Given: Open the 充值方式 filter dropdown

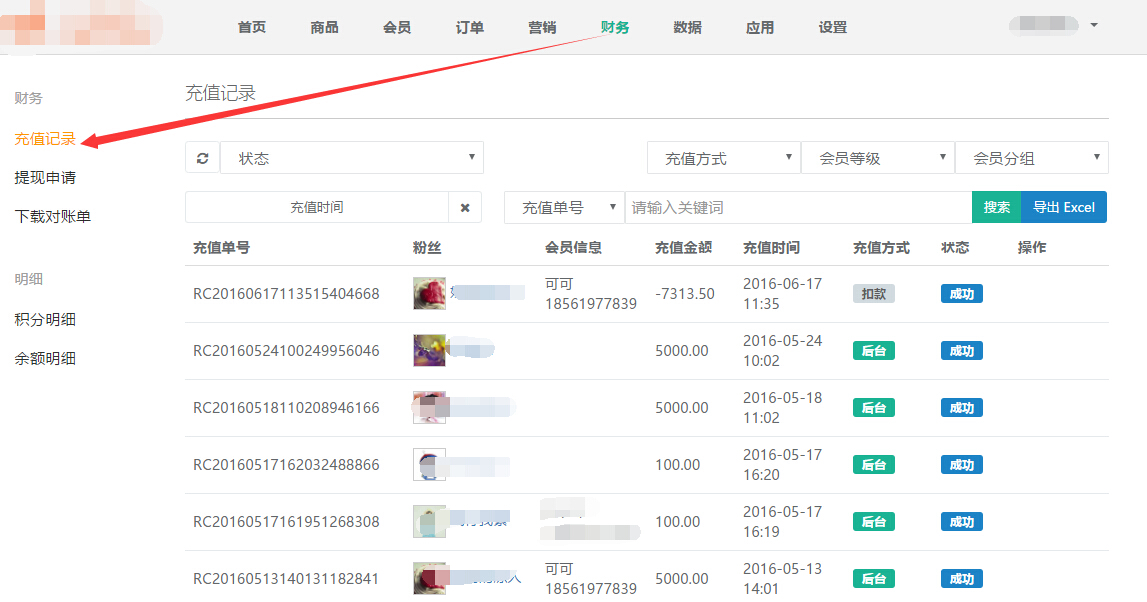Looking at the screenshot, I should (x=724, y=158).
